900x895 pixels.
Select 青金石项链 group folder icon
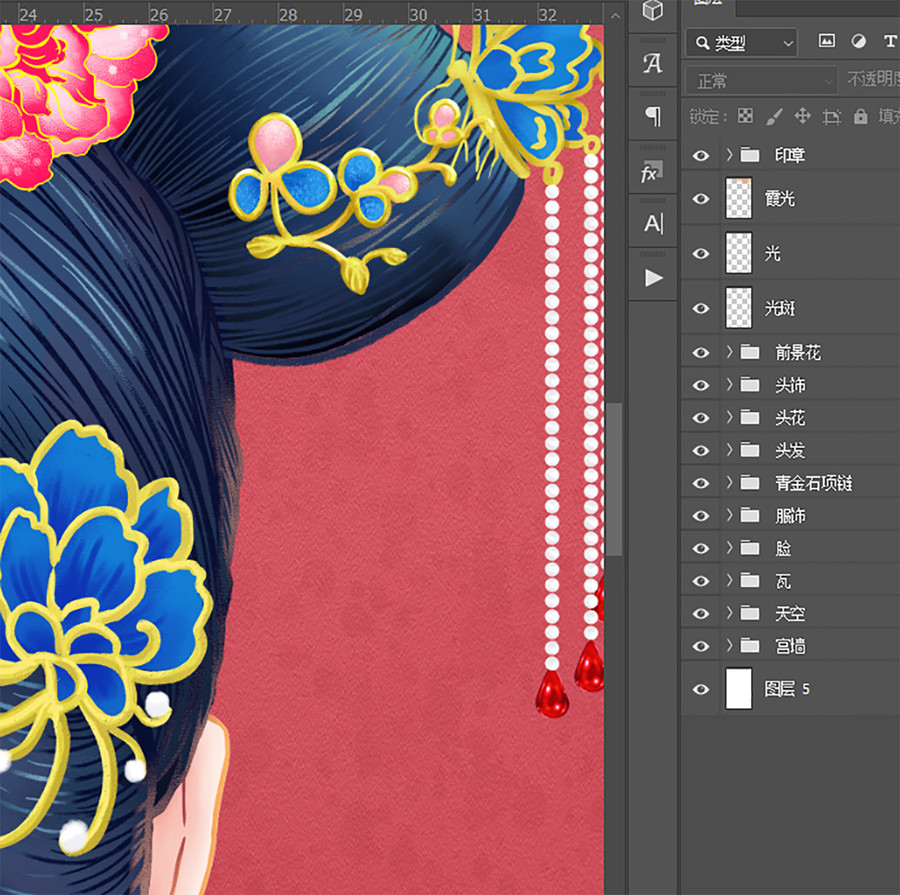(750, 483)
